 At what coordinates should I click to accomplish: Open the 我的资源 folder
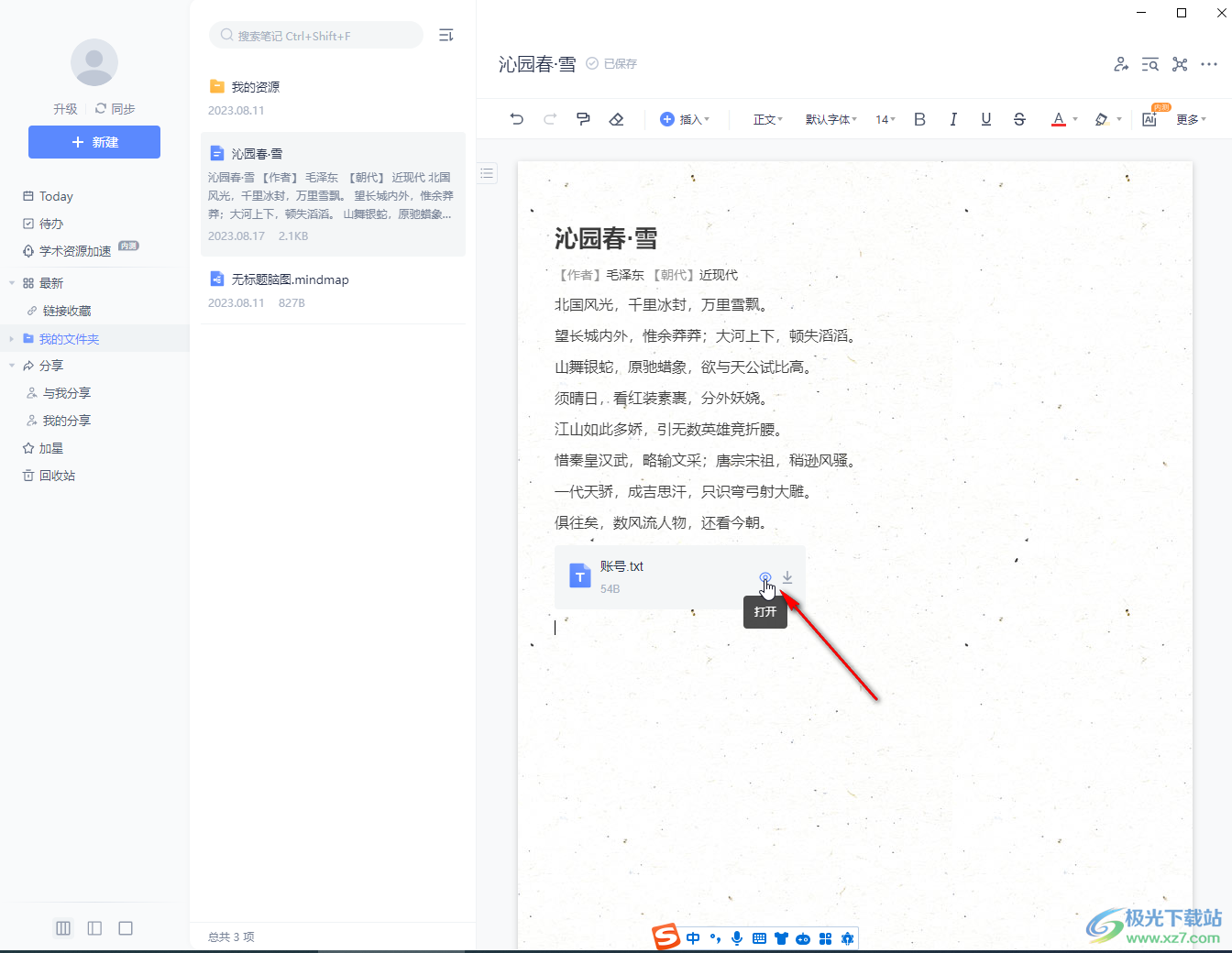[x=333, y=98]
